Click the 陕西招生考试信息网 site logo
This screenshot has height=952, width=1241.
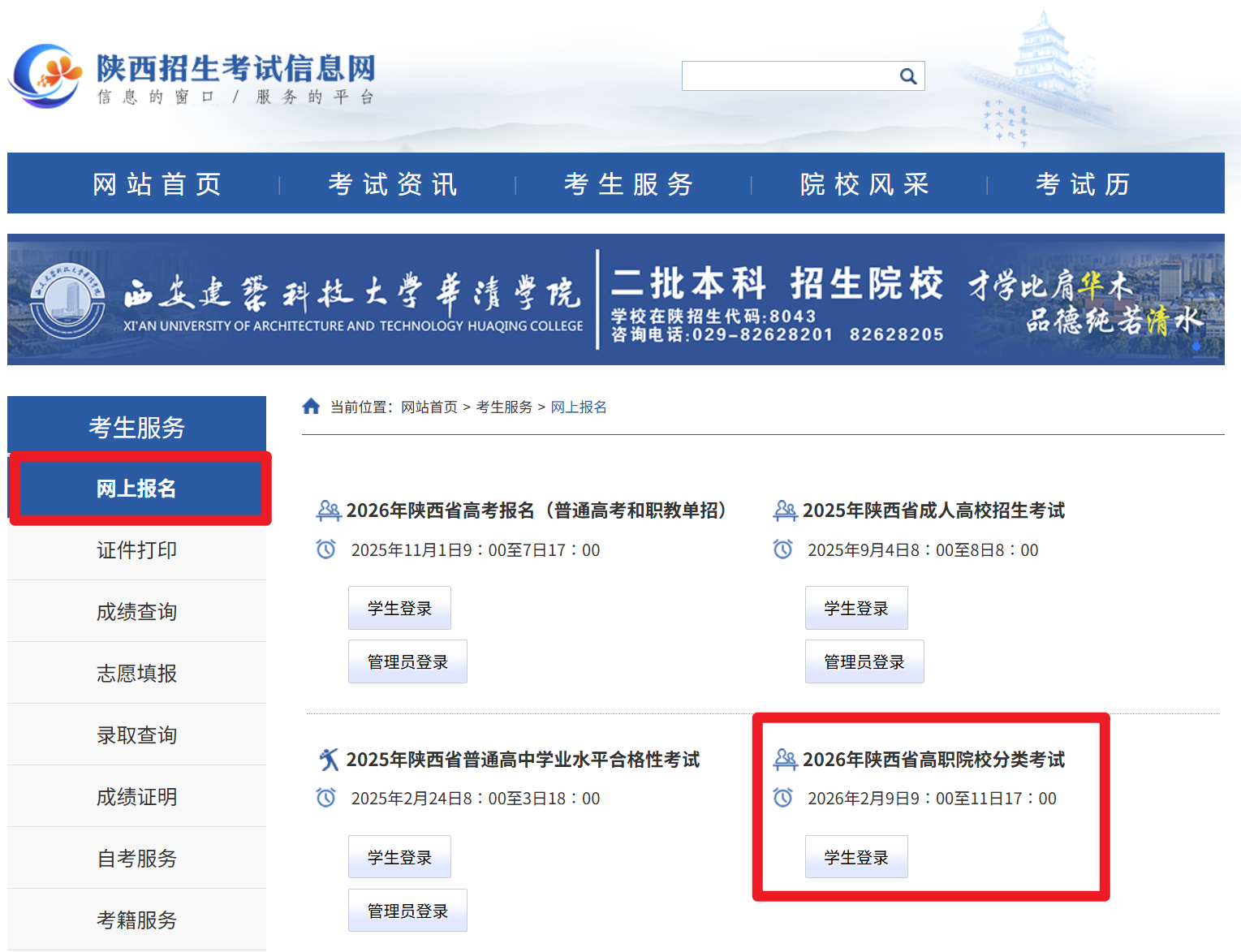tap(195, 73)
